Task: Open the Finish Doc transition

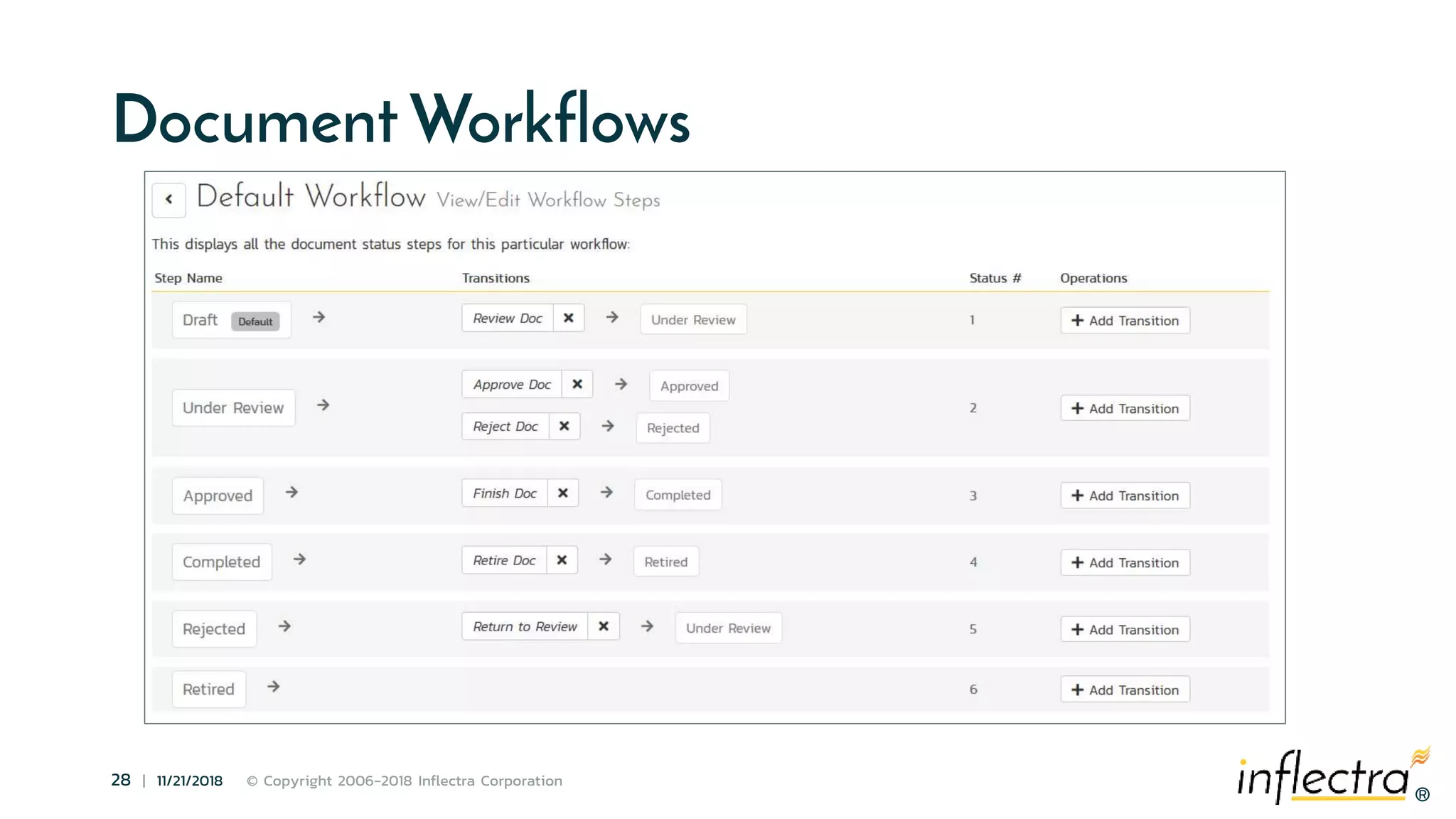Action: tap(505, 493)
